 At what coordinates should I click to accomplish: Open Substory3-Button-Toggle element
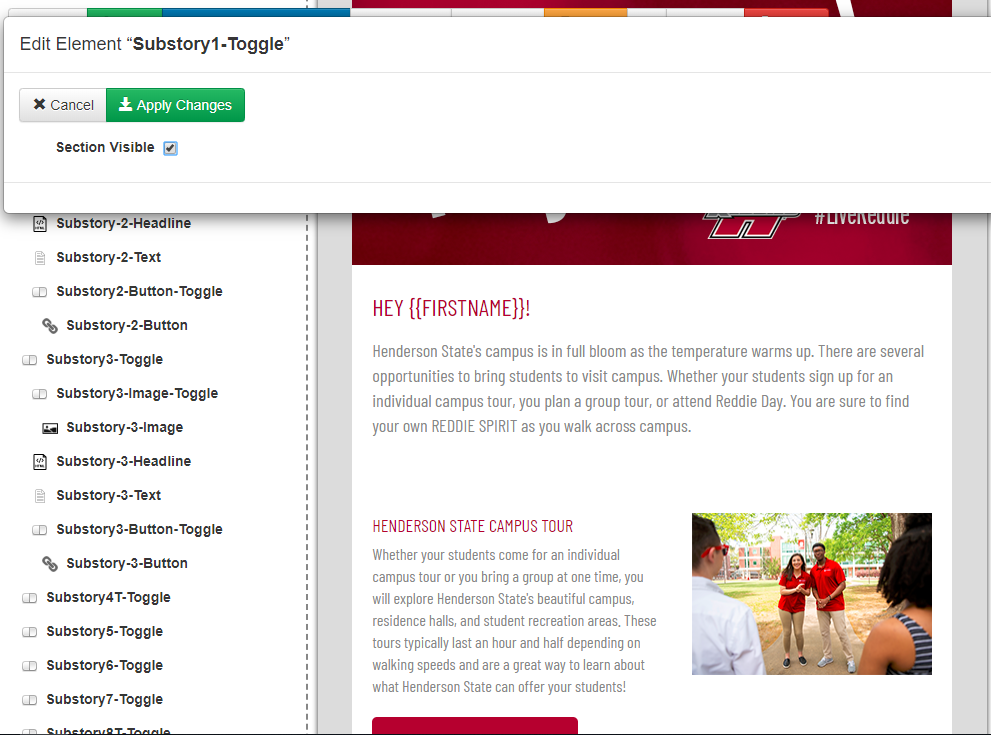click(139, 530)
